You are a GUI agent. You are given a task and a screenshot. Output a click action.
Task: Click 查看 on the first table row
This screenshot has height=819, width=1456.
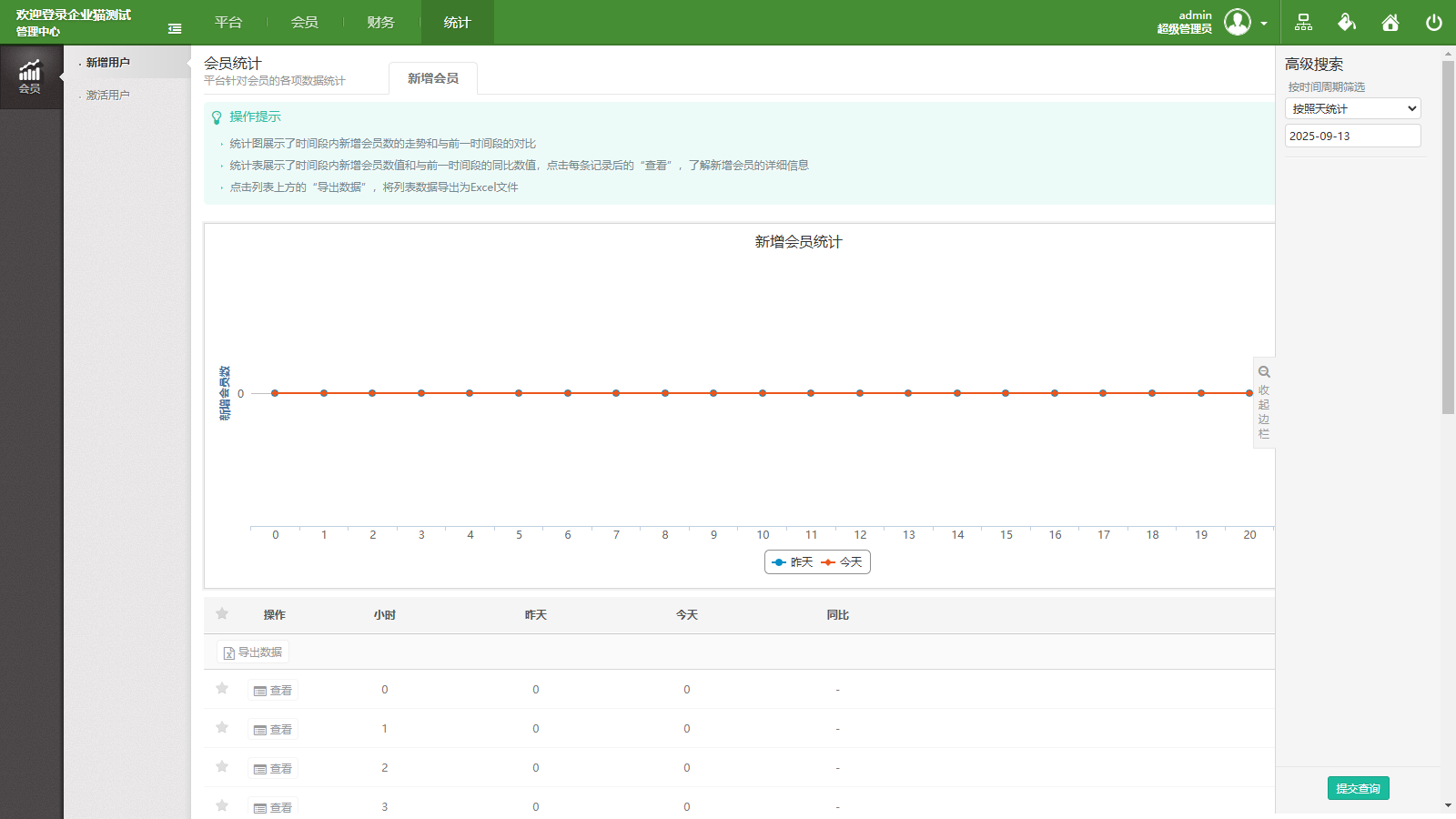tap(272, 690)
